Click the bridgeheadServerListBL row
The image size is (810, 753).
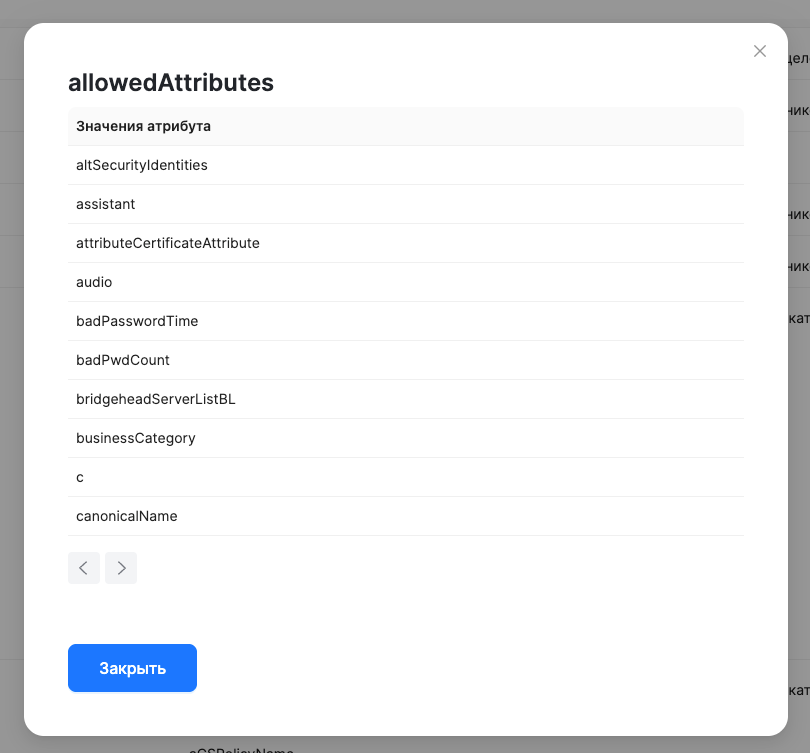(x=155, y=399)
